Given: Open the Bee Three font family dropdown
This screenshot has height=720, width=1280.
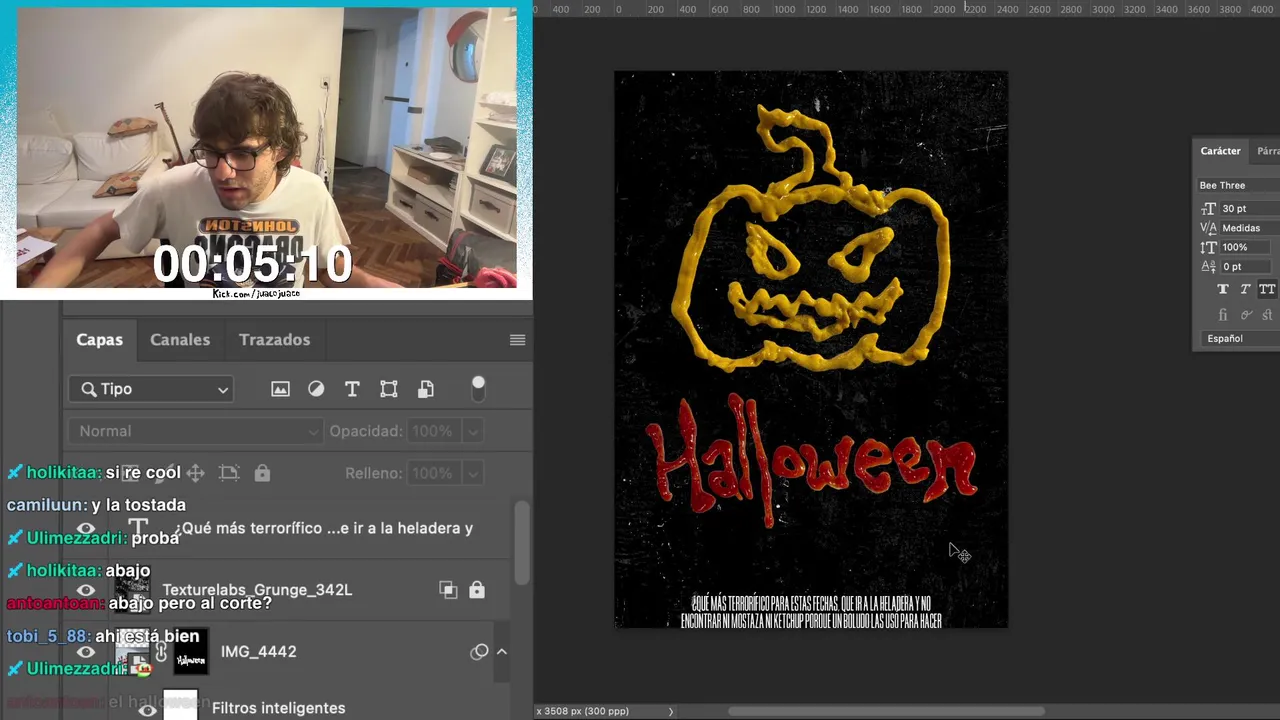Looking at the screenshot, I should [1238, 185].
